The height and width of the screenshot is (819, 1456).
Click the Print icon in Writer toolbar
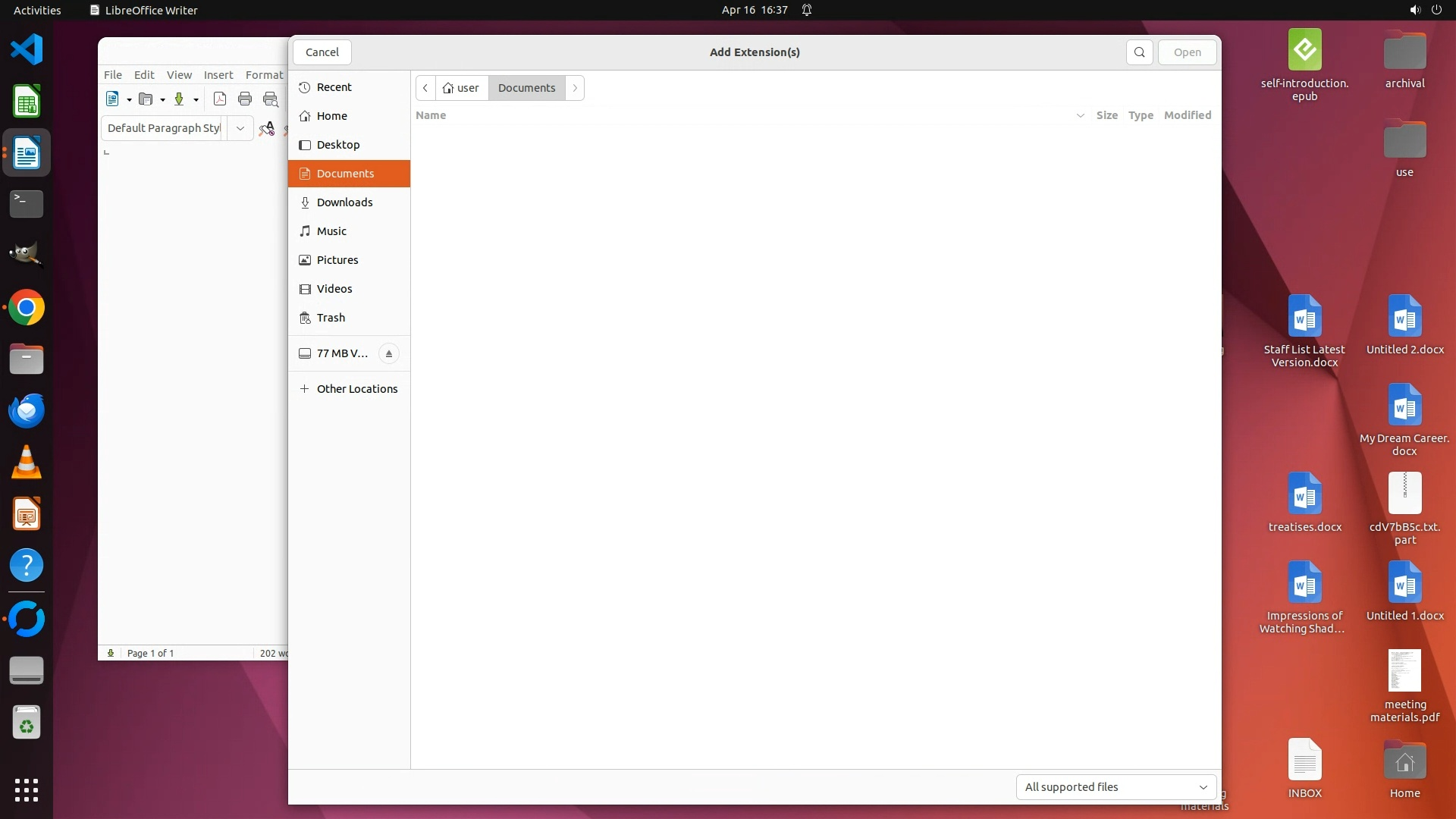click(244, 99)
